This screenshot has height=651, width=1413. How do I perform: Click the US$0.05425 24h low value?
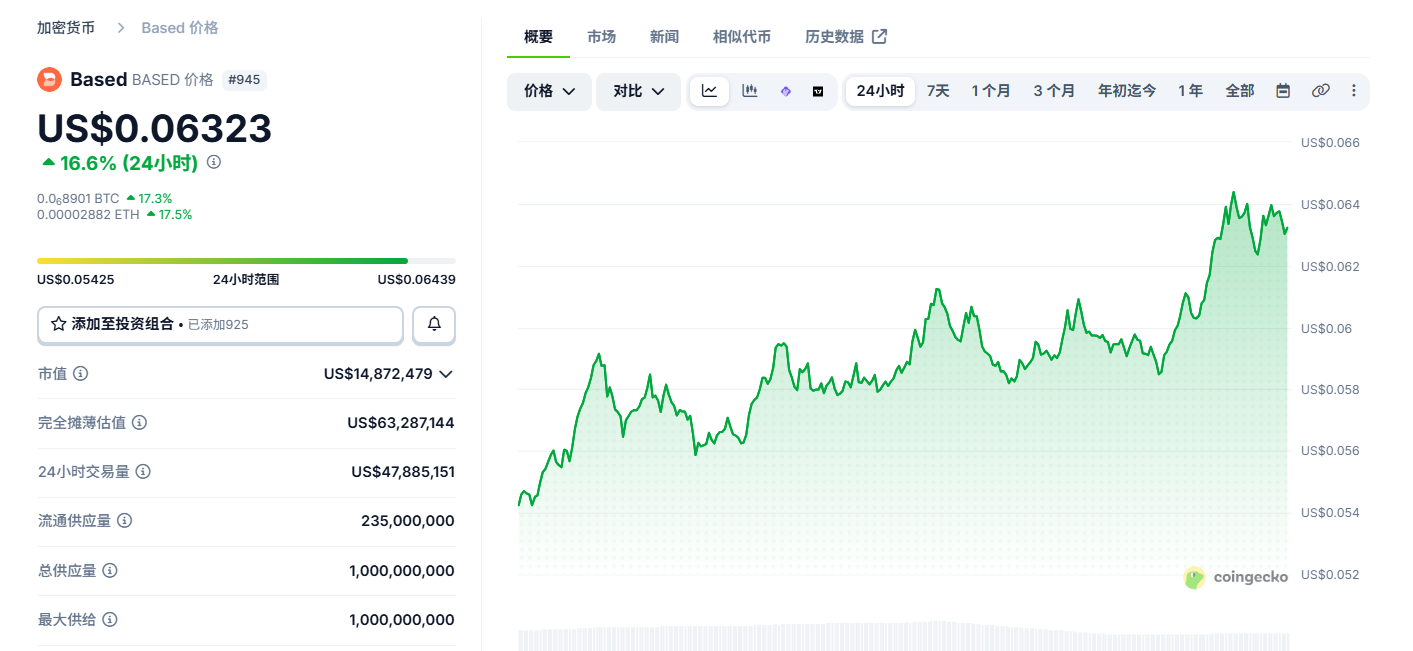click(76, 280)
